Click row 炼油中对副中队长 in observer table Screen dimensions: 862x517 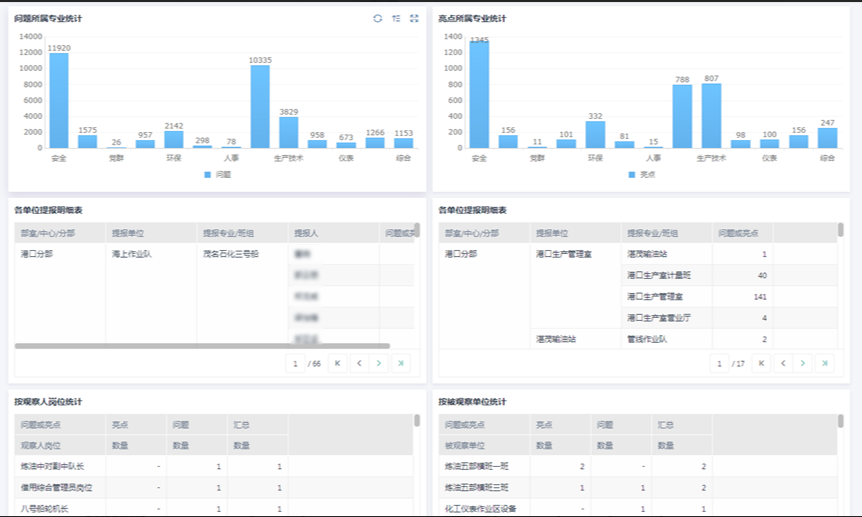point(214,466)
